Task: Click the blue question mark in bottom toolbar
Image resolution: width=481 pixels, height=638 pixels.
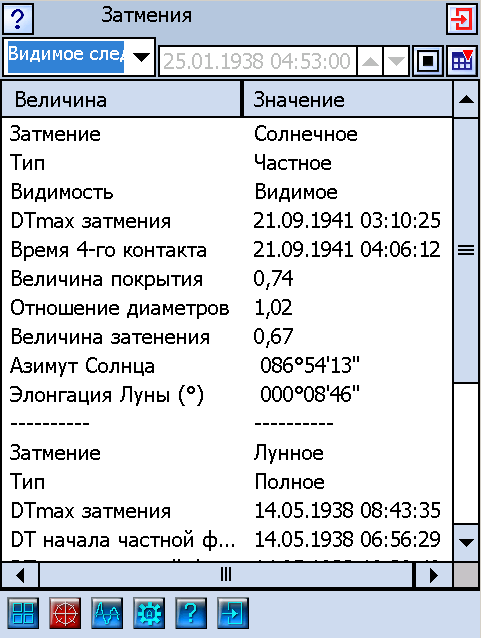Action: point(191,613)
